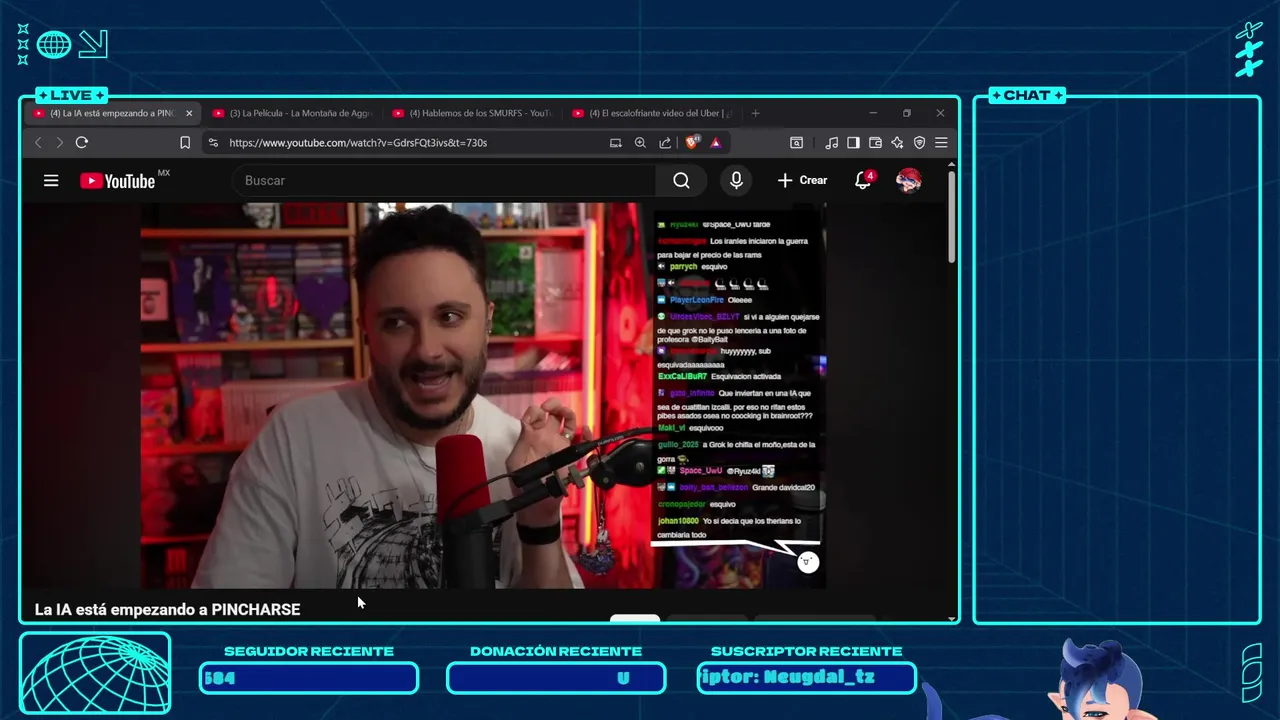
Task: Open the Brave Playlist music note icon
Action: click(832, 143)
